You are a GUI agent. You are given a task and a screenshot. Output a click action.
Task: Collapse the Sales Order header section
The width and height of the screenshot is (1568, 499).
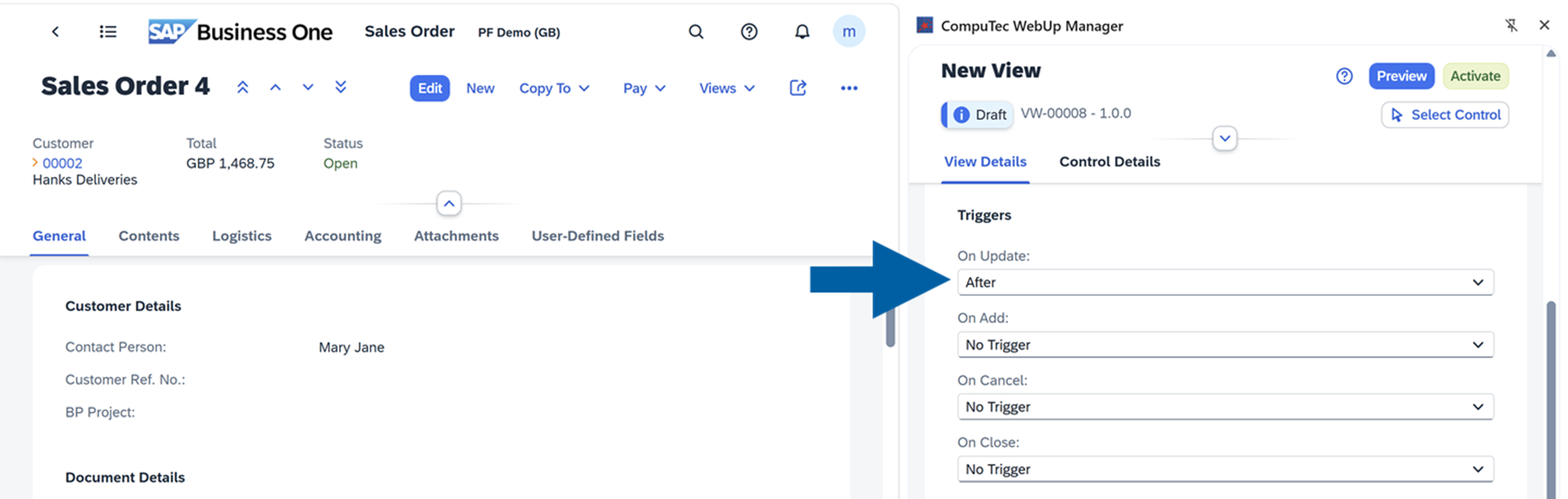(449, 204)
